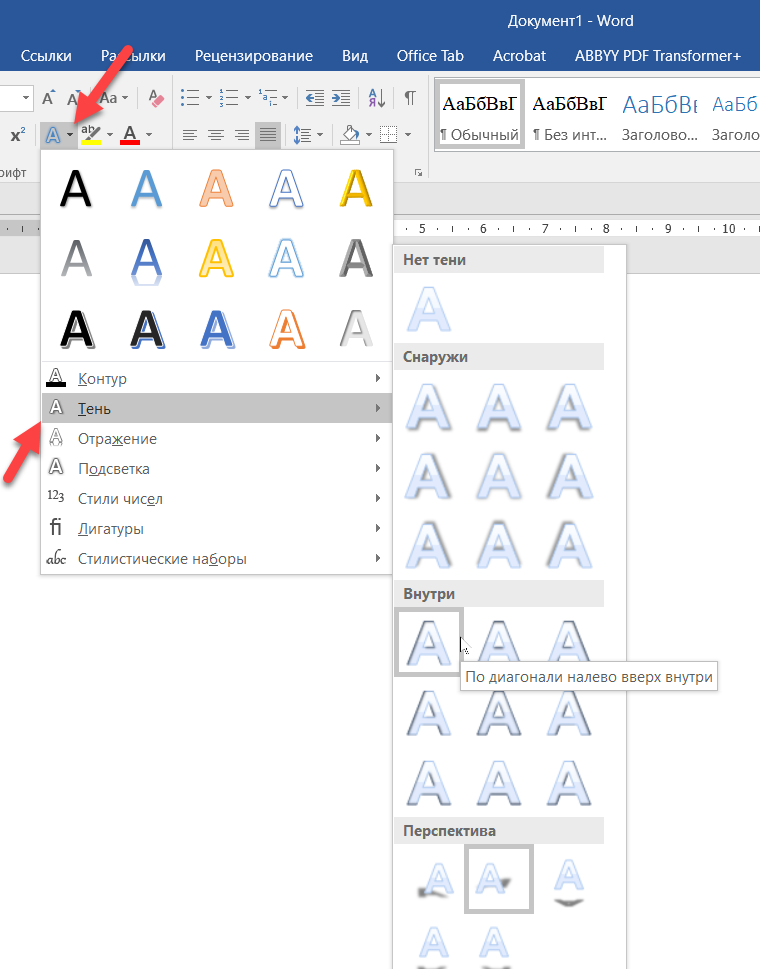Click the Clear All Formatting eraser icon
The image size is (760, 969).
pyautogui.click(x=155, y=98)
